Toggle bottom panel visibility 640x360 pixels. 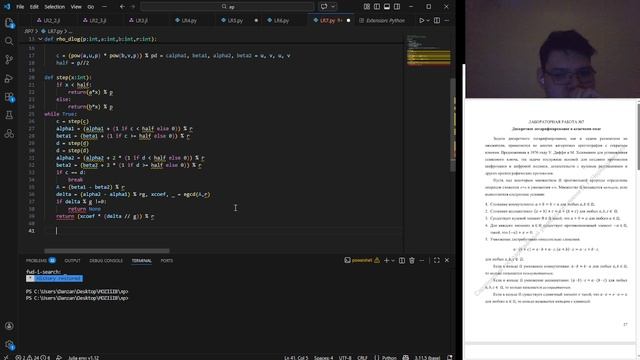pos(387,7)
